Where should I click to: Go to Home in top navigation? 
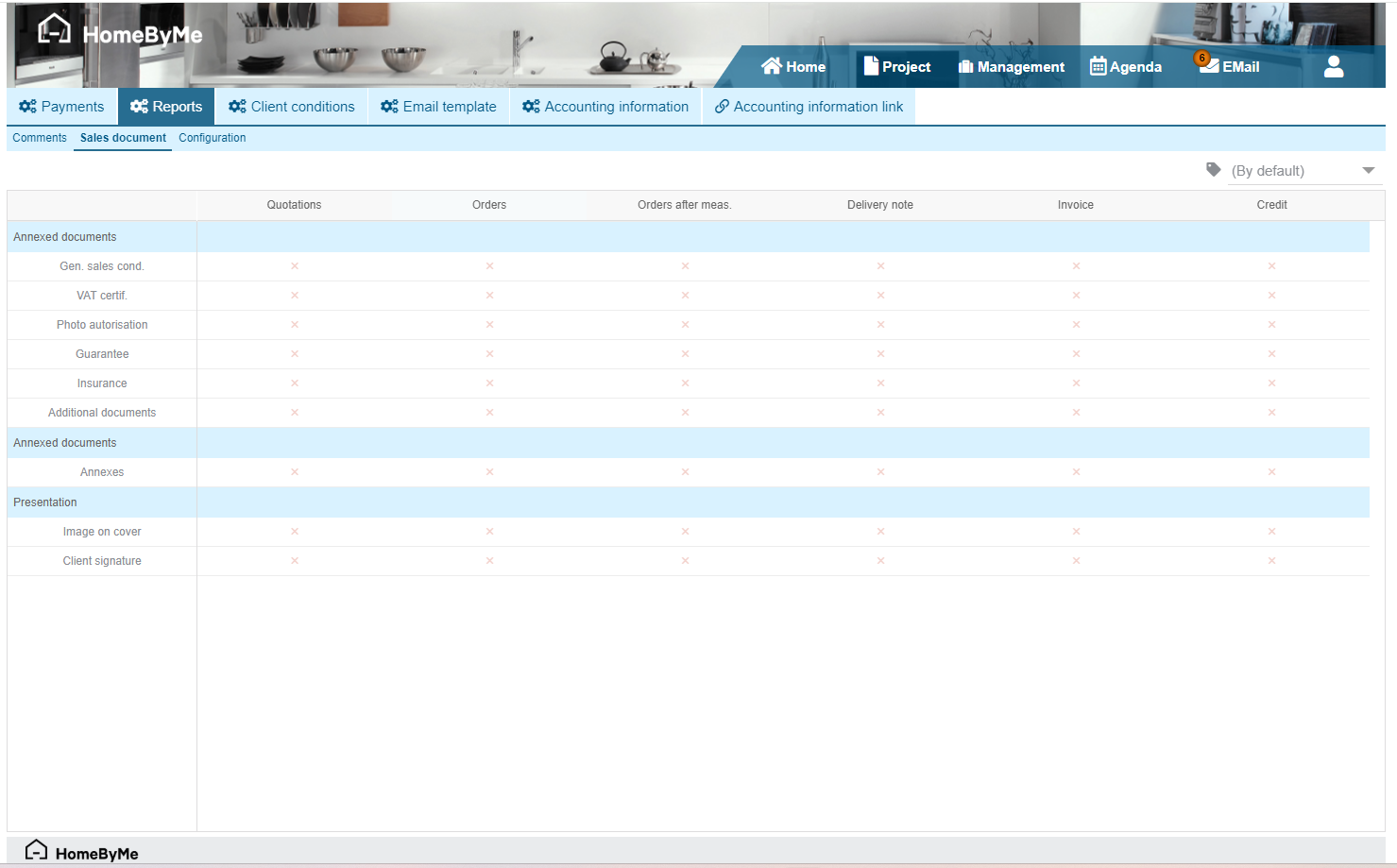tap(793, 67)
